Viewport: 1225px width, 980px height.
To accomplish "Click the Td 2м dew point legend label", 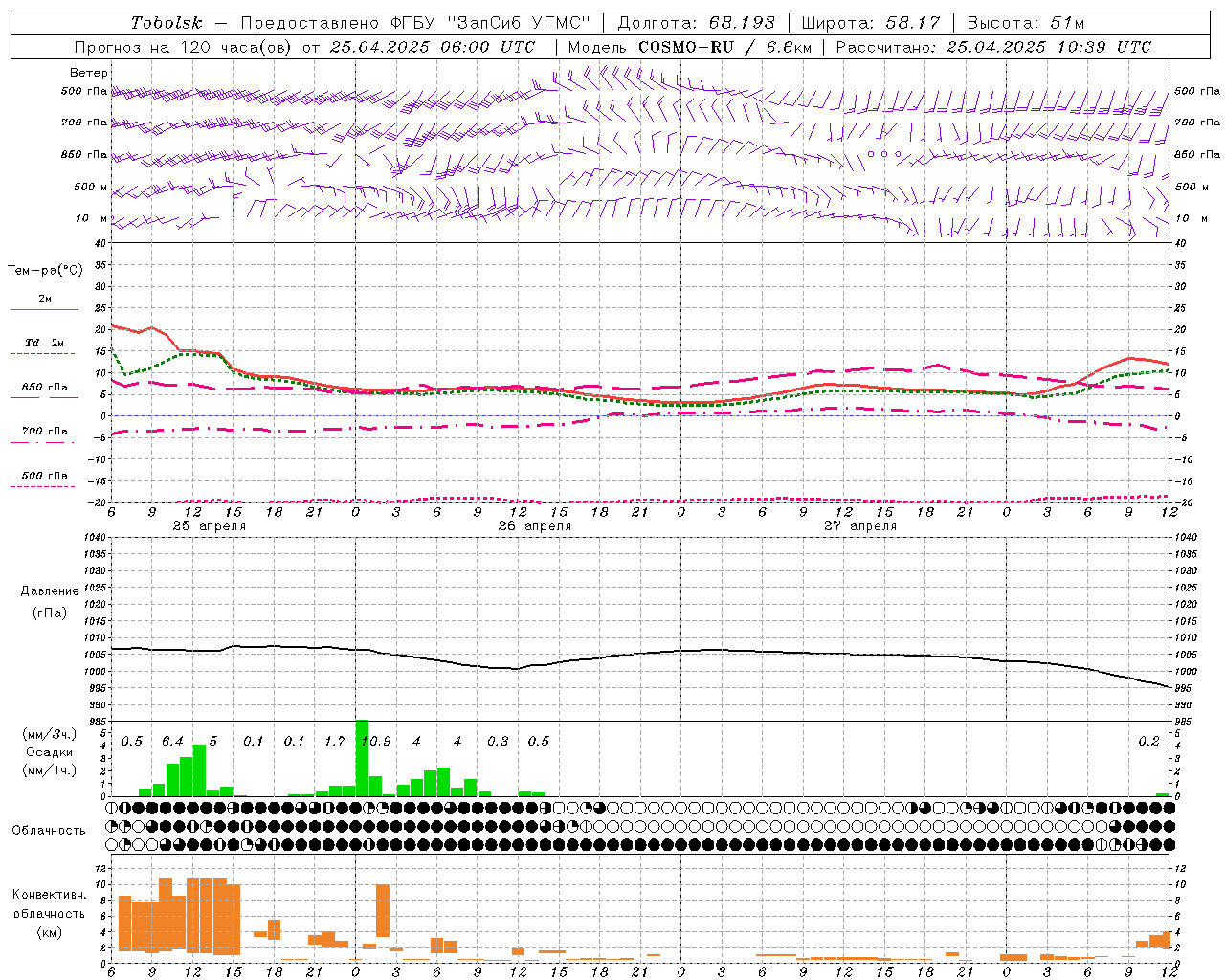I will coord(44,343).
